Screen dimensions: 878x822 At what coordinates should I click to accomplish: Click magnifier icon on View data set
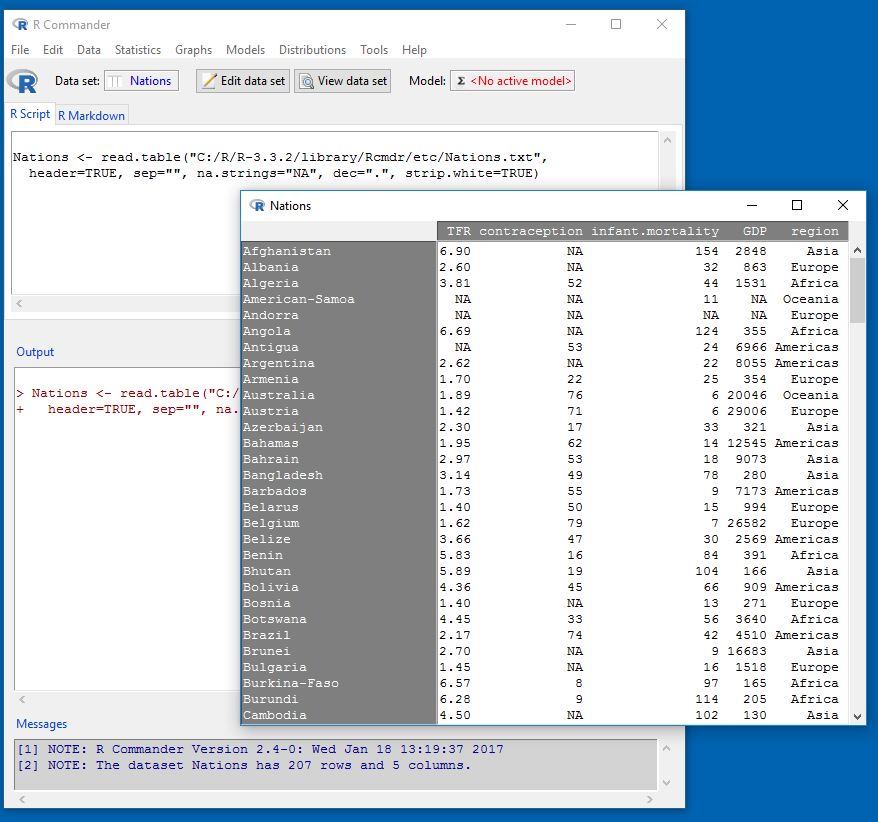[307, 81]
